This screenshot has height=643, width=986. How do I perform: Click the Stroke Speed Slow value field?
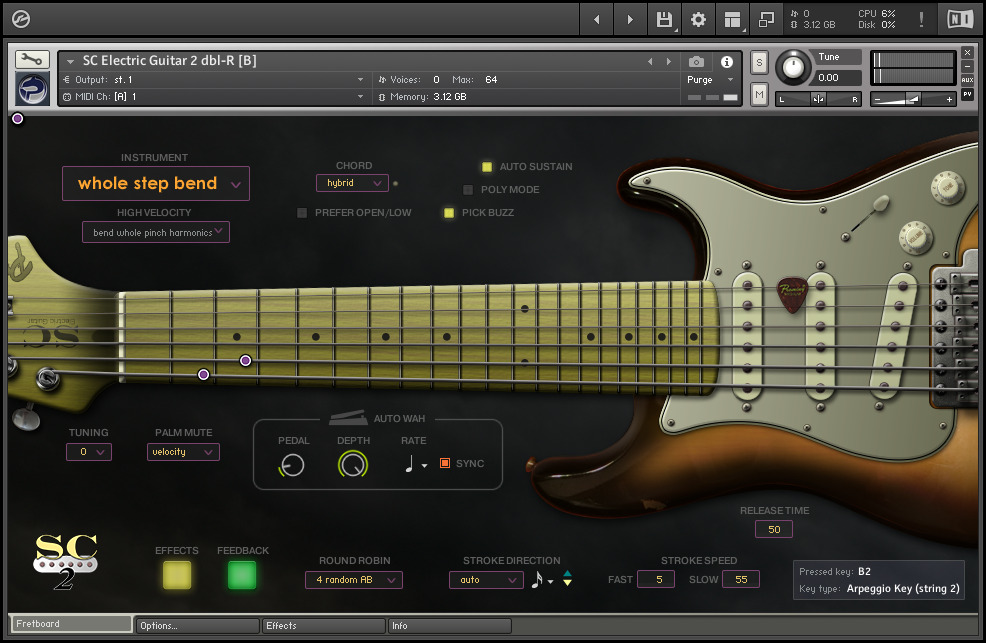[x=741, y=579]
